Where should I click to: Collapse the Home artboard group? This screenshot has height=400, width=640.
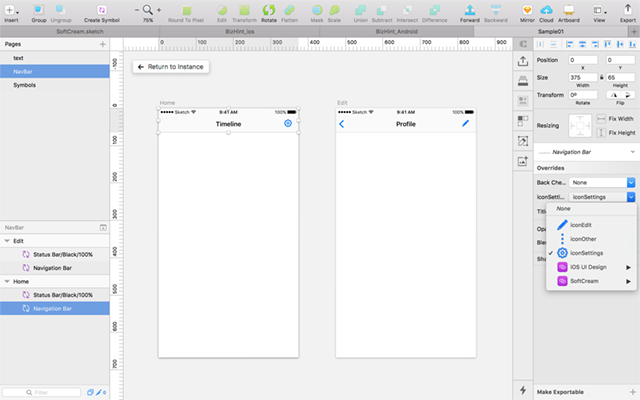pos(6,282)
